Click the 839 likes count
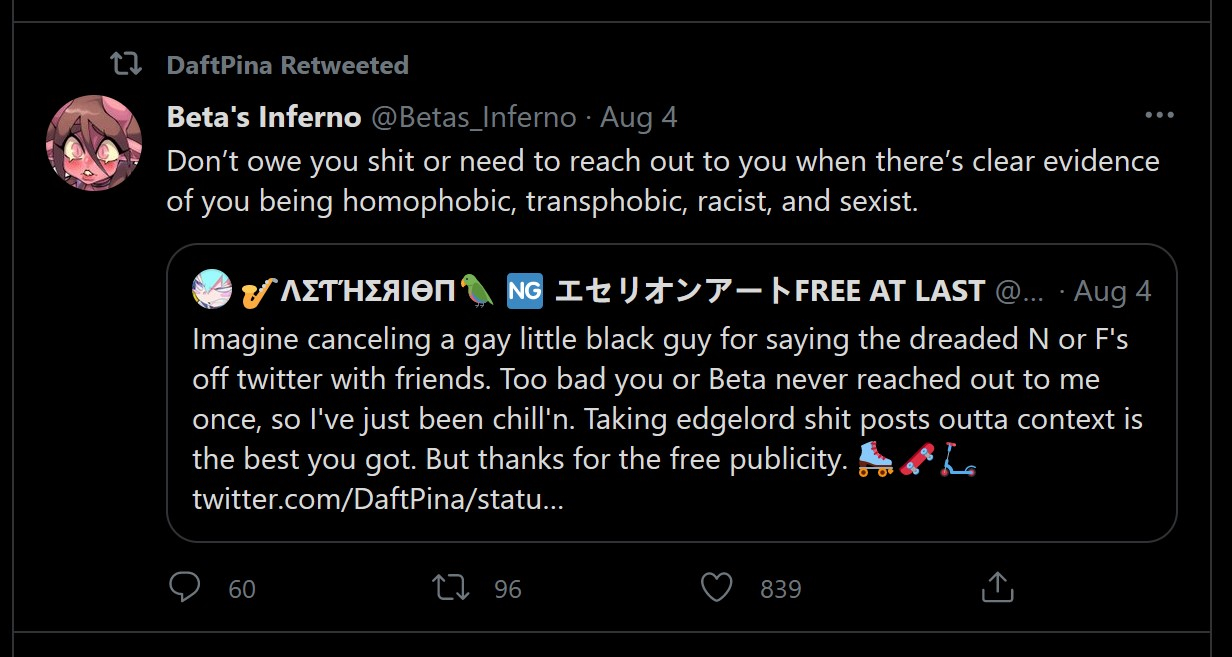This screenshot has width=1232, height=657. (781, 589)
